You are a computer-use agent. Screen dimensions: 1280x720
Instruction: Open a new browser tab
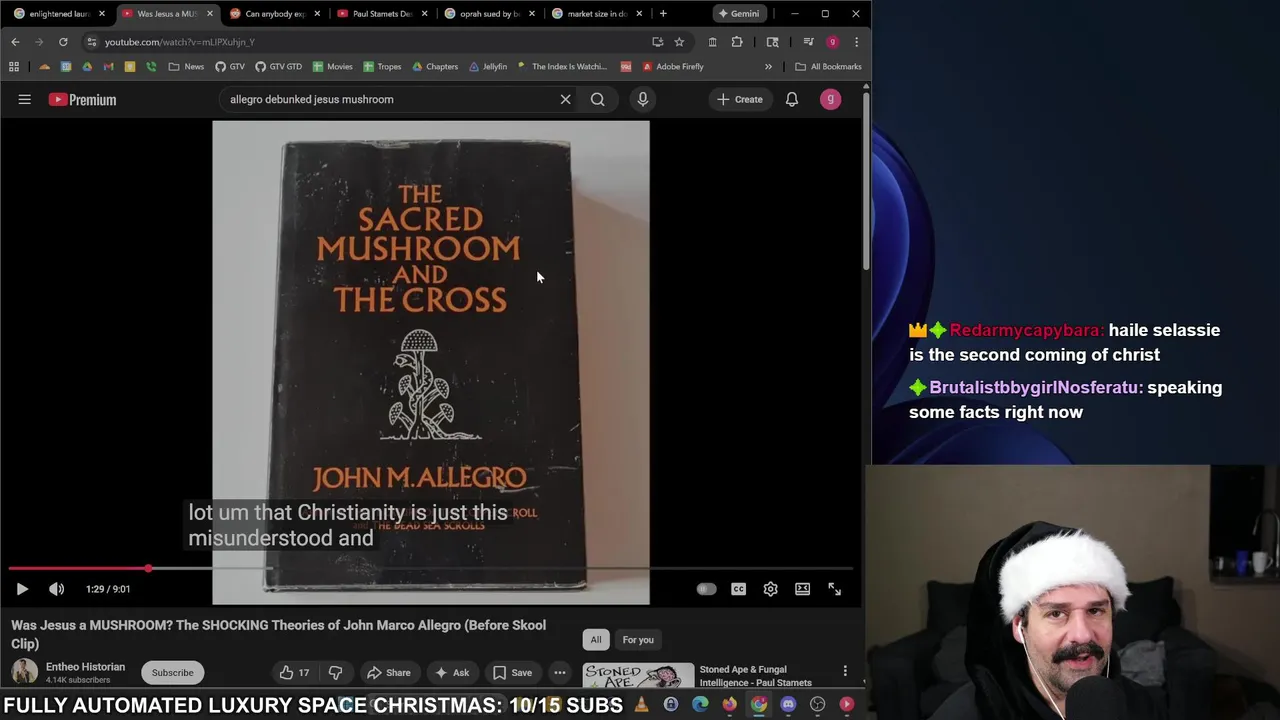(x=663, y=14)
